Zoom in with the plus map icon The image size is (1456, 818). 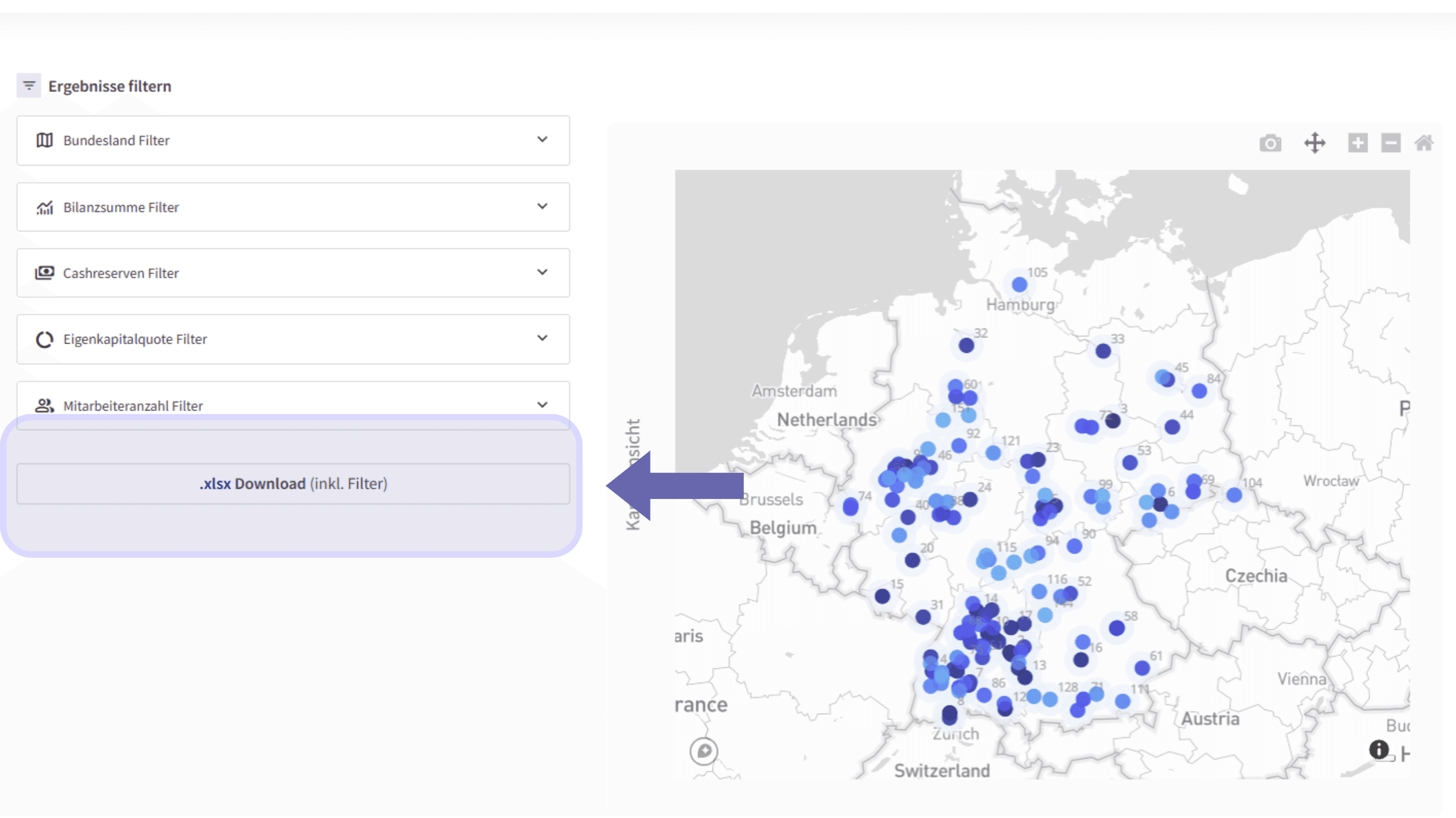[x=1358, y=143]
